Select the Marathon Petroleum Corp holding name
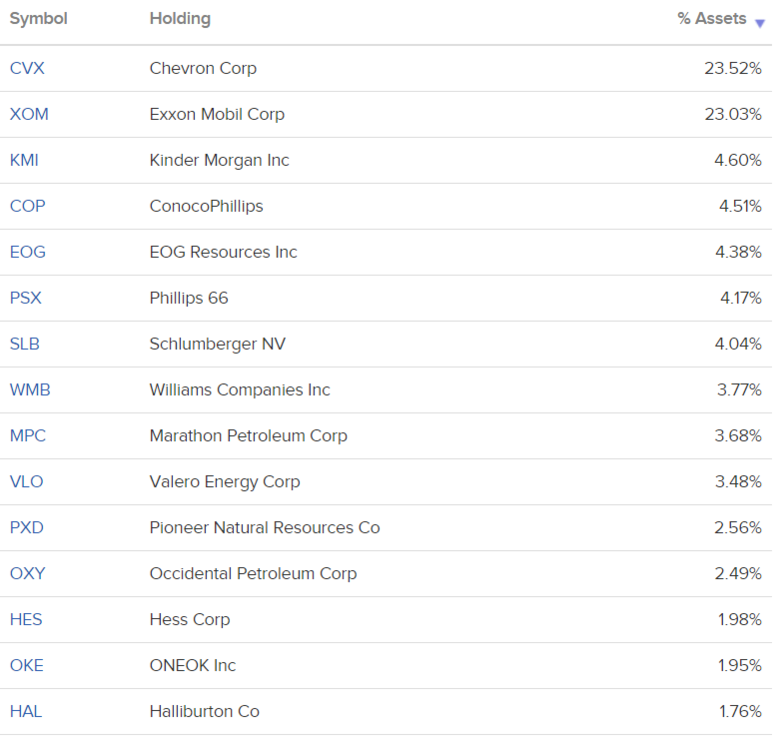The image size is (773, 736). click(248, 435)
